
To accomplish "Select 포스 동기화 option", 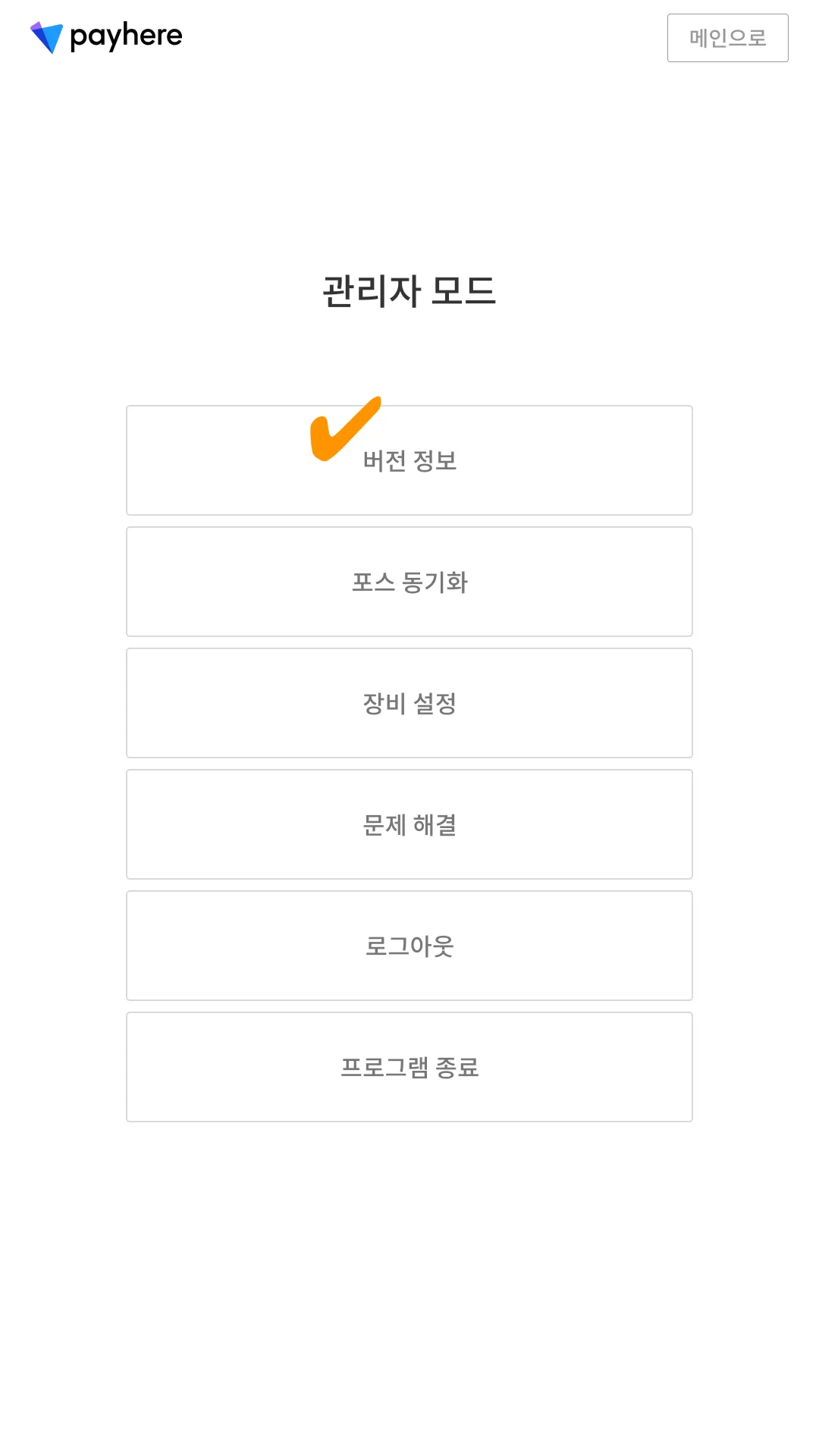I will [x=409, y=582].
